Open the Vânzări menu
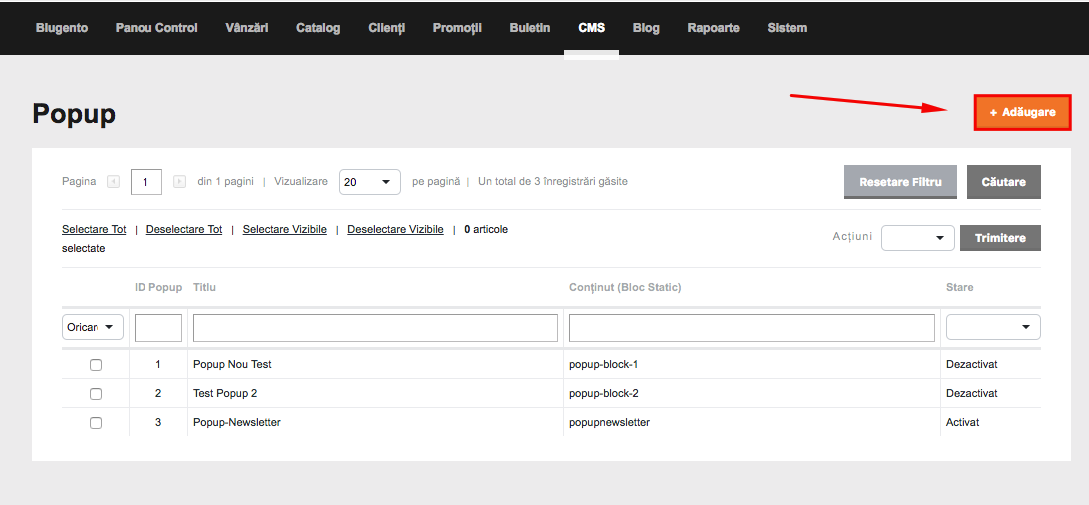Image resolution: width=1089 pixels, height=505 pixels. pyautogui.click(x=247, y=28)
